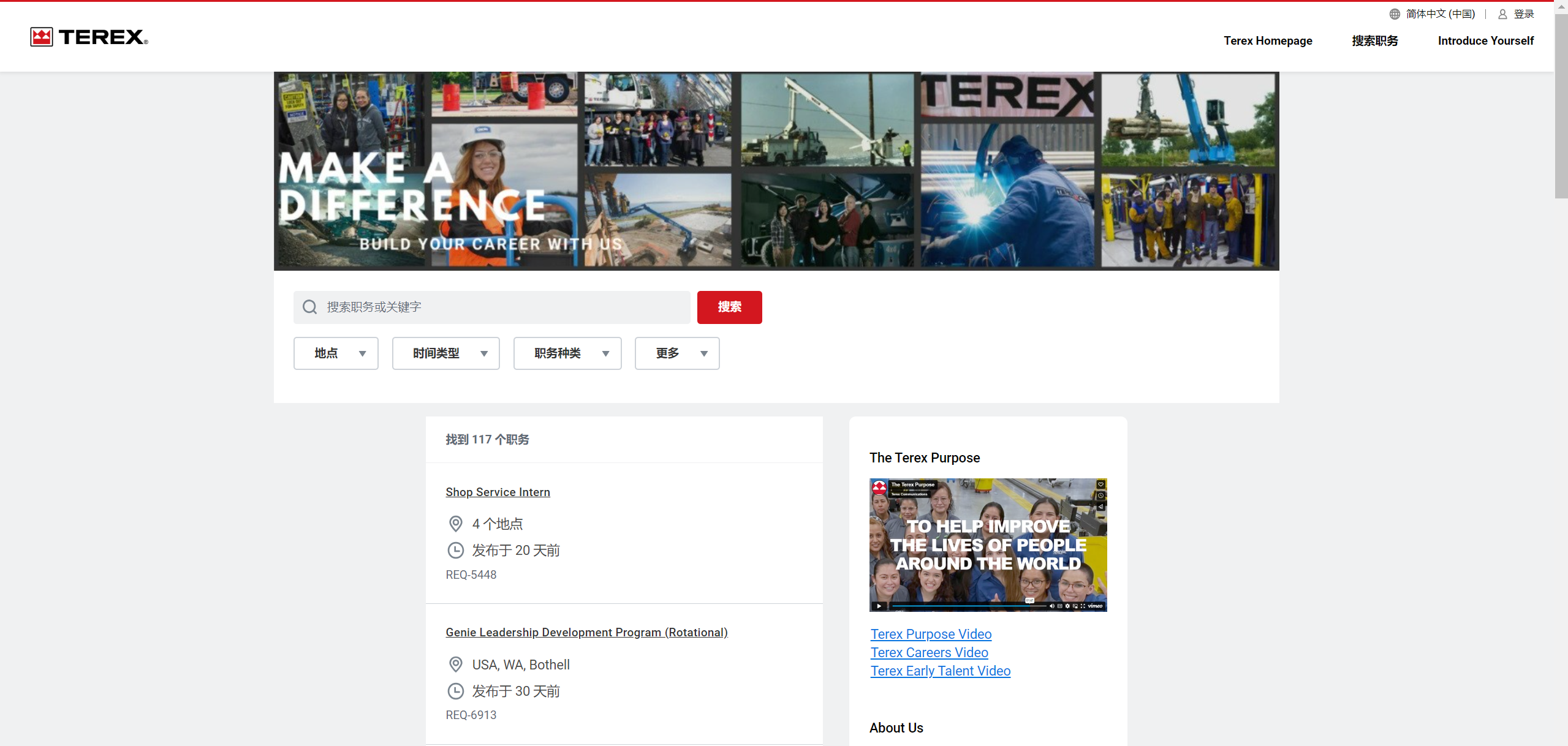Click the 4 个地点 location text
The width and height of the screenshot is (1568, 746).
[x=497, y=524]
